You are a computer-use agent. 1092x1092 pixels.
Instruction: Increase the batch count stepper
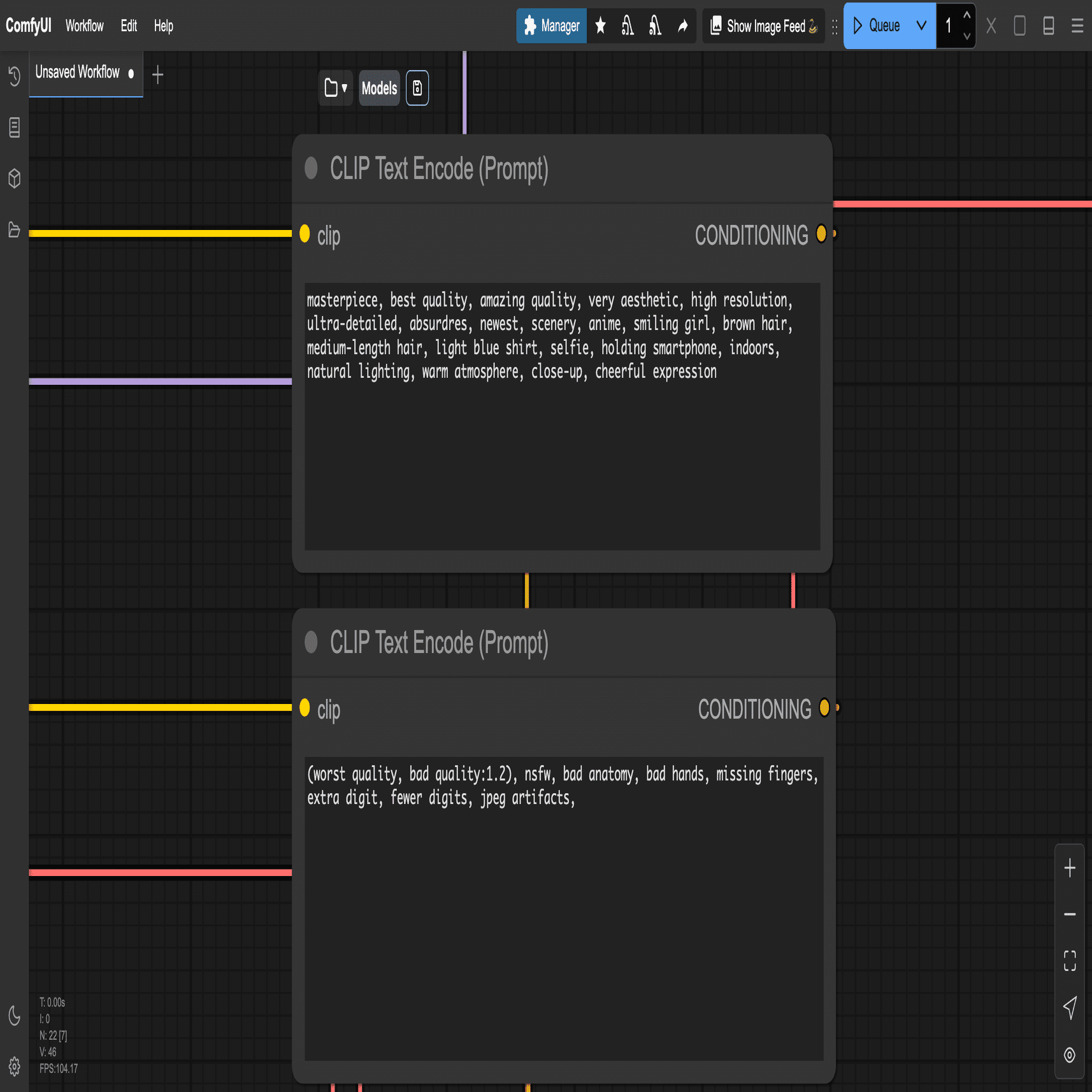tap(967, 15)
